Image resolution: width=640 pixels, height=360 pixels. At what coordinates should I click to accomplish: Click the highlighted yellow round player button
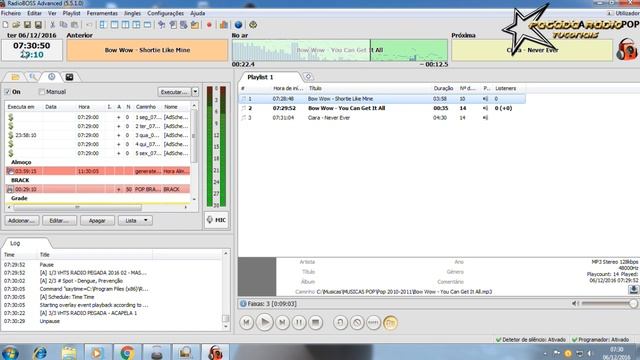pos(390,322)
